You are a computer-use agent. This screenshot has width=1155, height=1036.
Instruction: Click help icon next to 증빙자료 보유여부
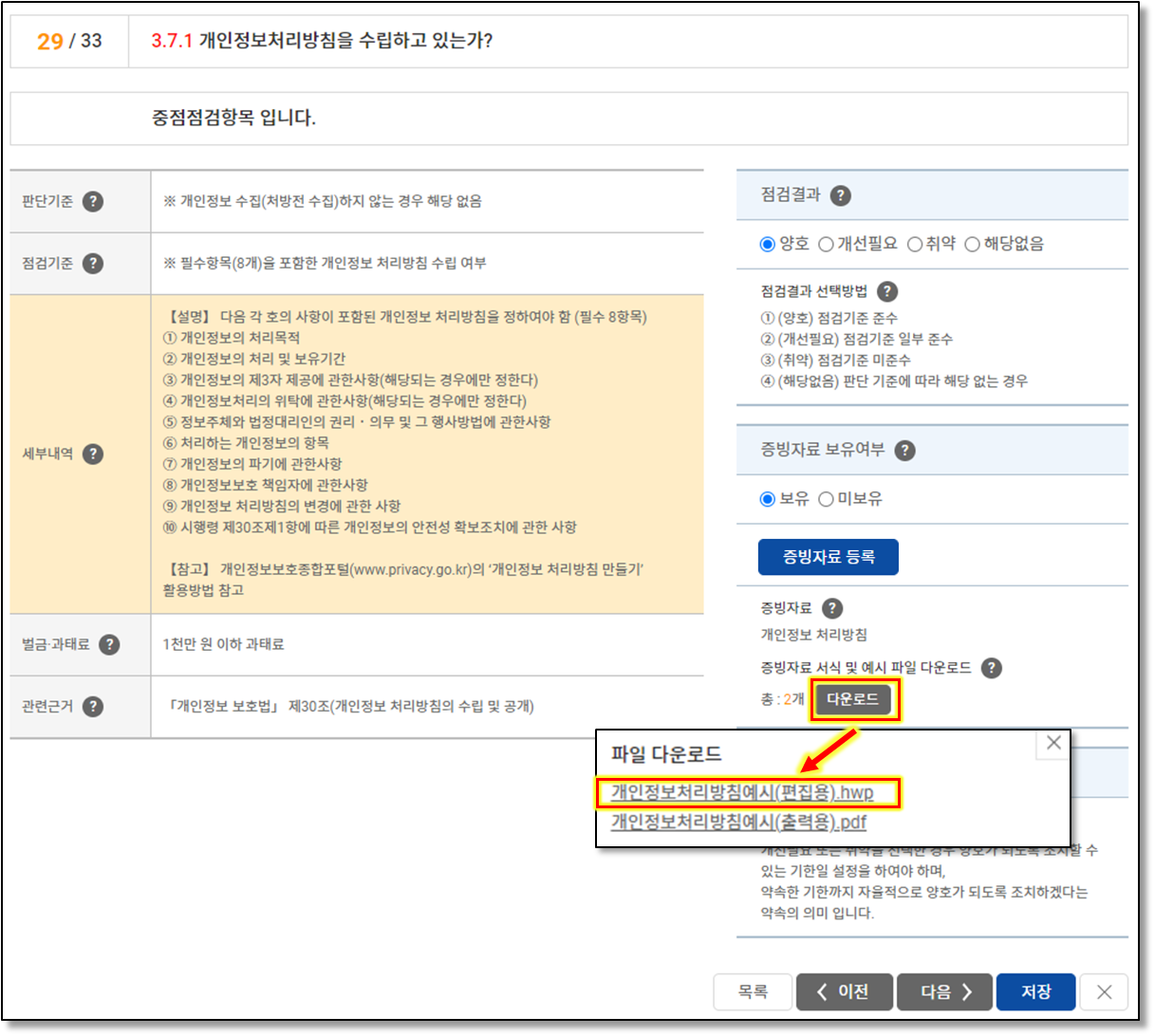tap(905, 450)
